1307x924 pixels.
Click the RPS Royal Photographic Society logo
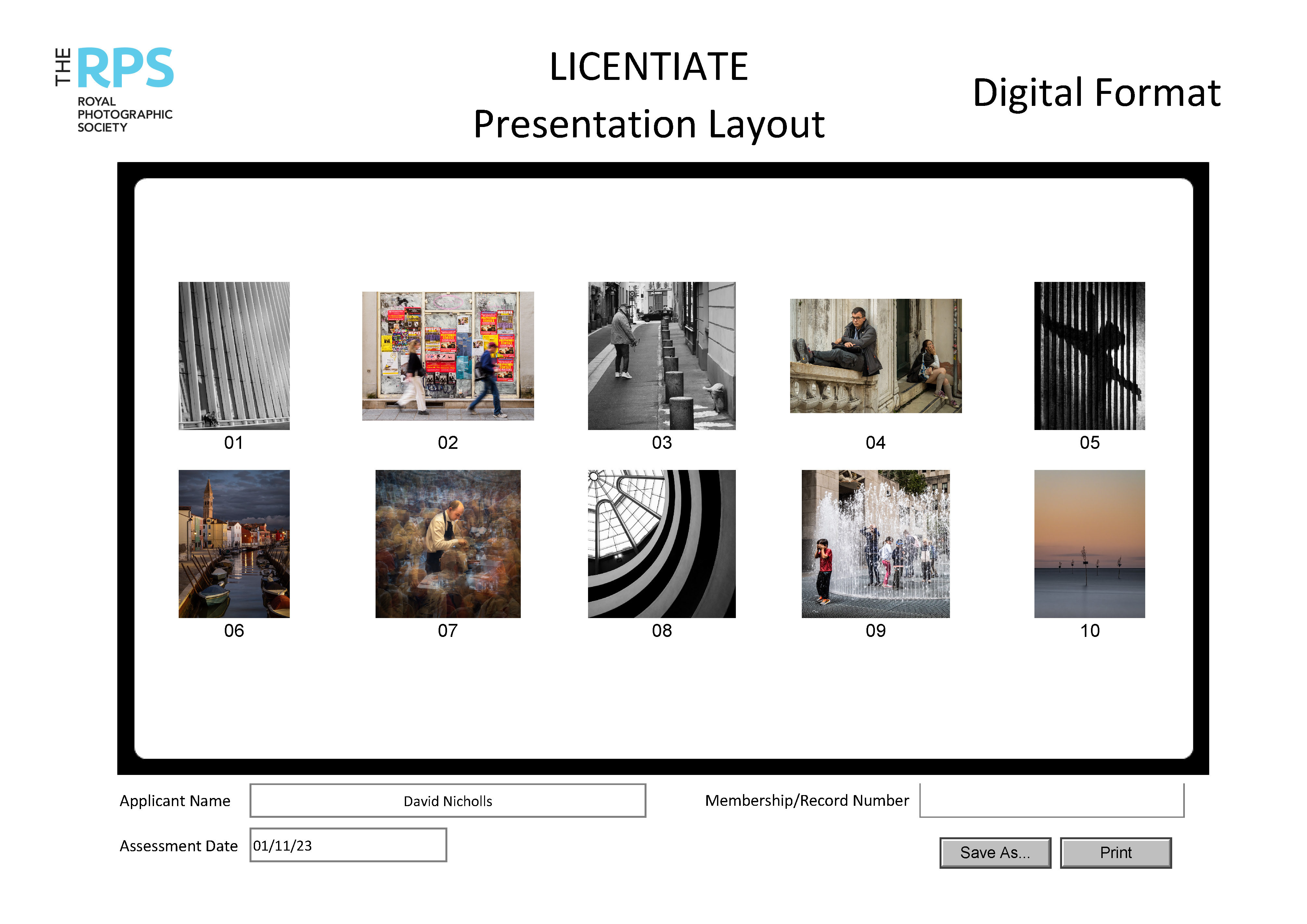coord(114,89)
